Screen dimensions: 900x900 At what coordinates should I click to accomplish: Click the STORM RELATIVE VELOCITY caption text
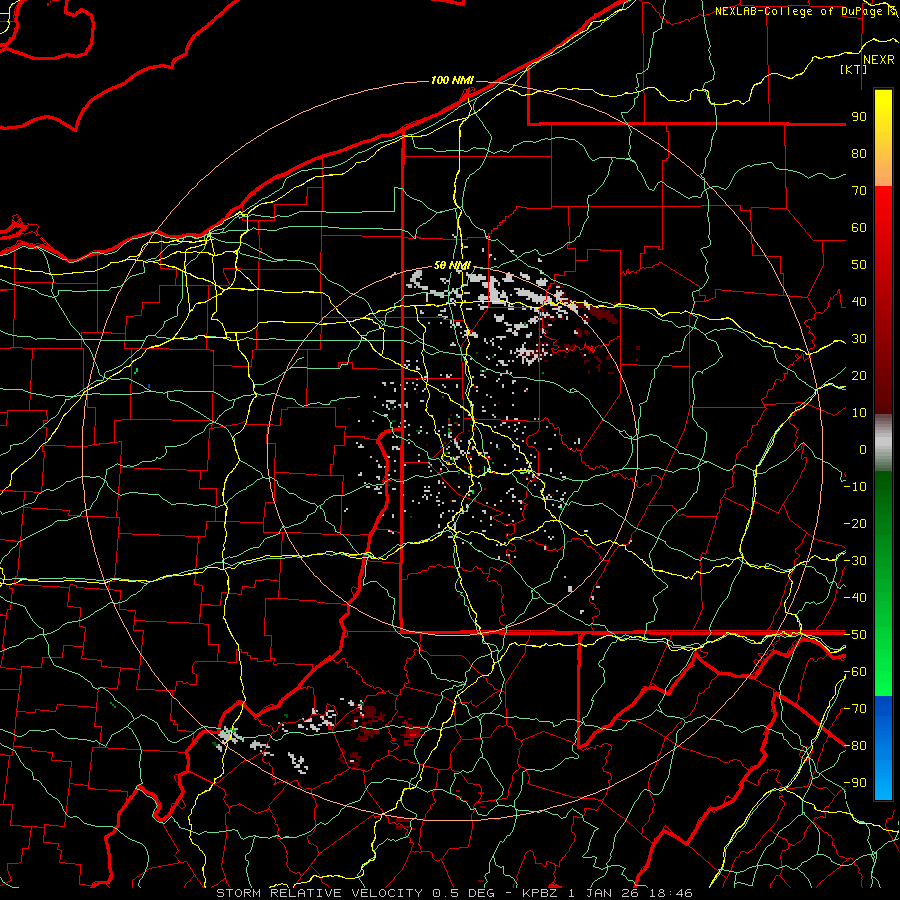click(x=321, y=893)
